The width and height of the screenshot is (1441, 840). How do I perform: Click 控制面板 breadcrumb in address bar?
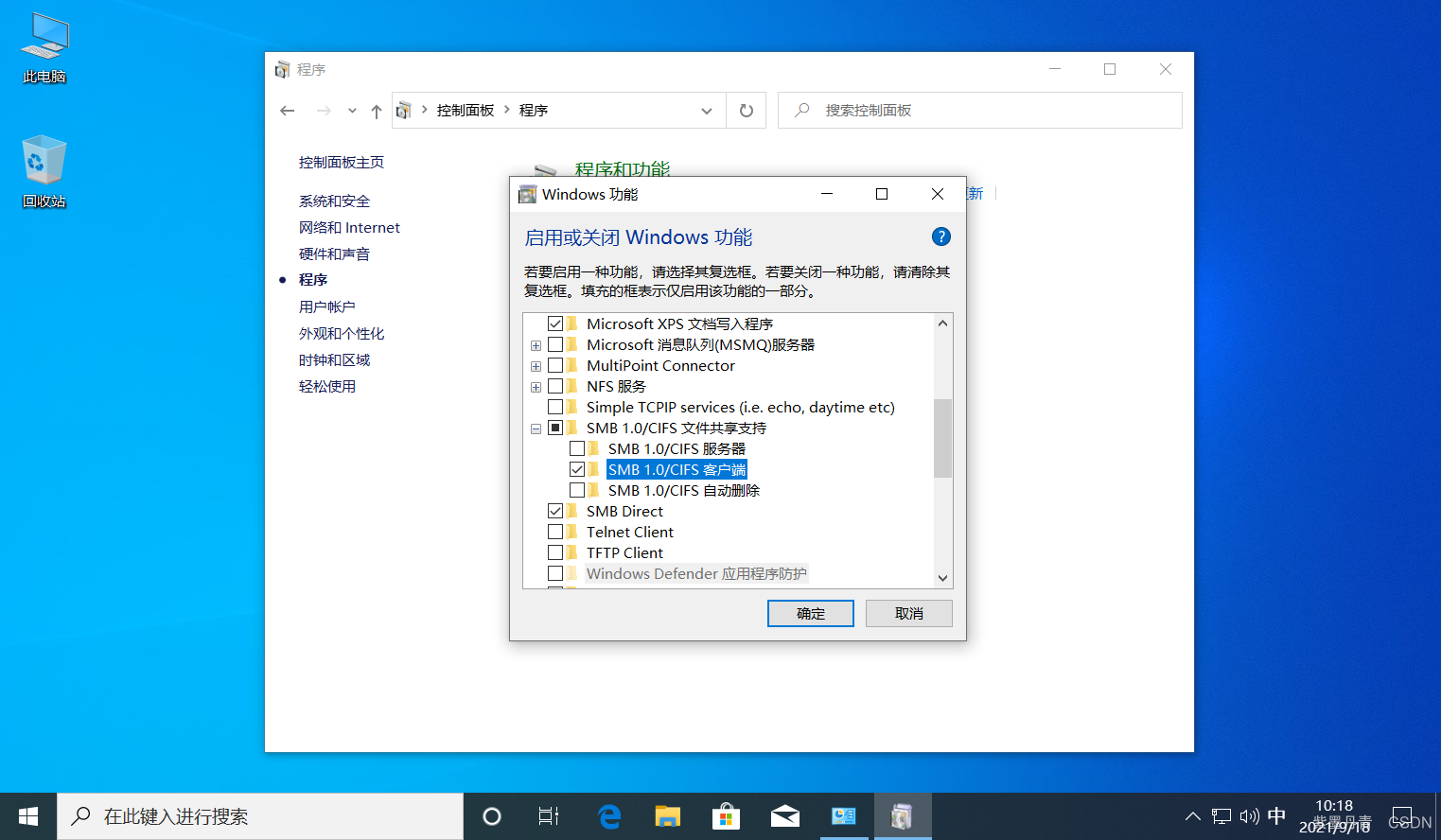pos(466,111)
